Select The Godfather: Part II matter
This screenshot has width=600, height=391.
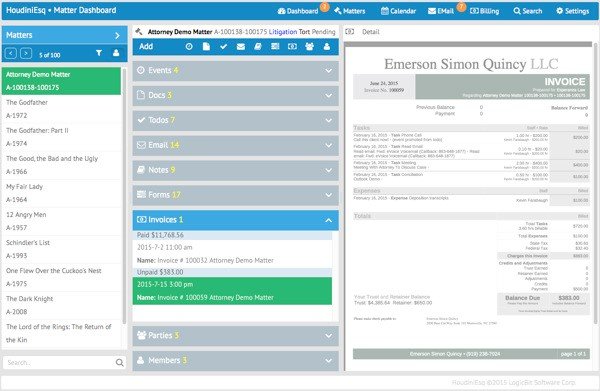pyautogui.click(x=61, y=137)
